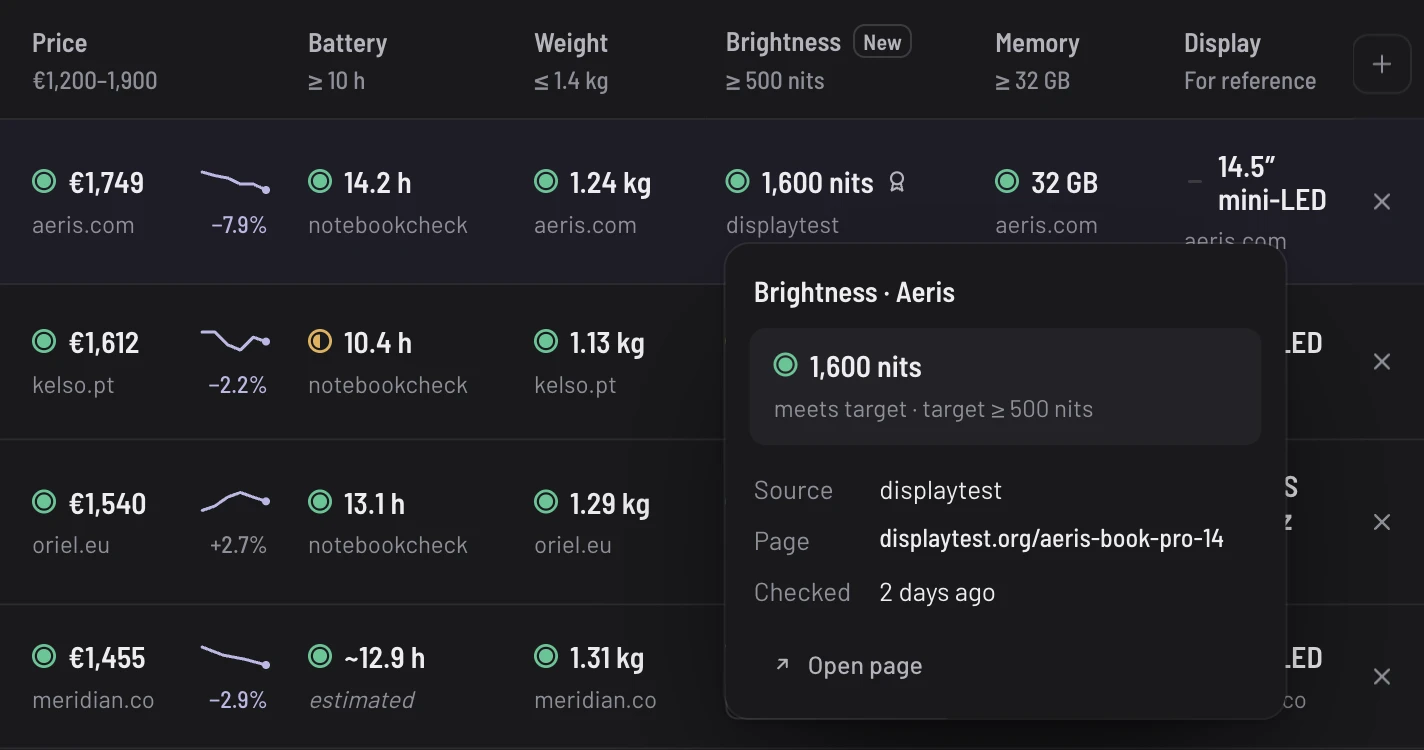
Task: Click notebookcheck source under 14.2 h
Action: click(388, 225)
